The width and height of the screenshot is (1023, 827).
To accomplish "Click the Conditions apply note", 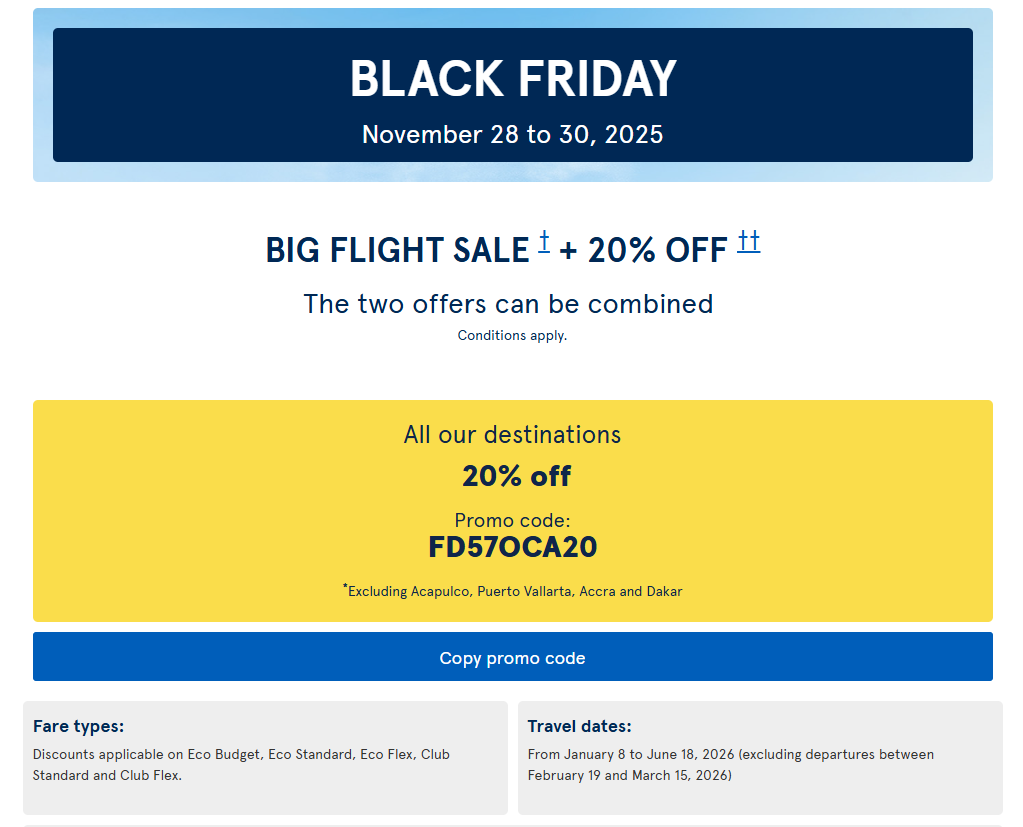I will point(512,335).
